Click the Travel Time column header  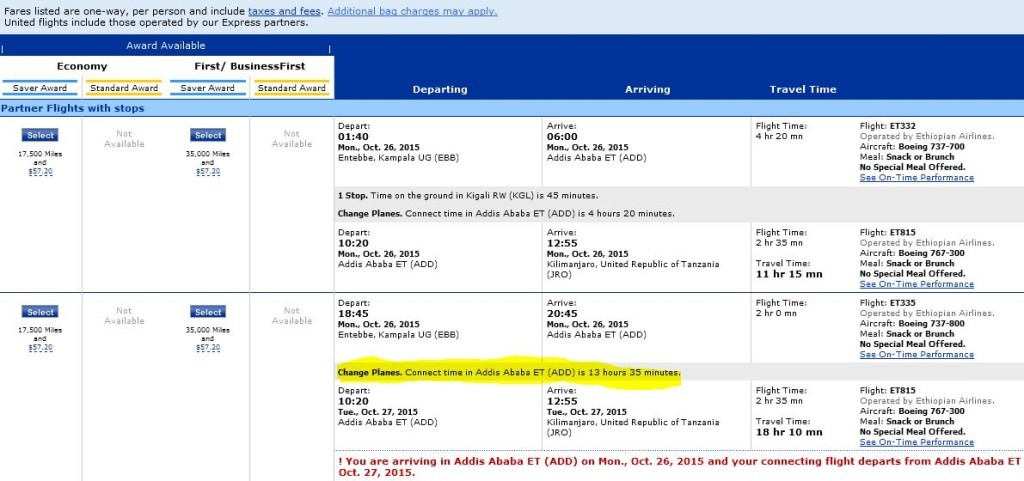click(x=803, y=89)
